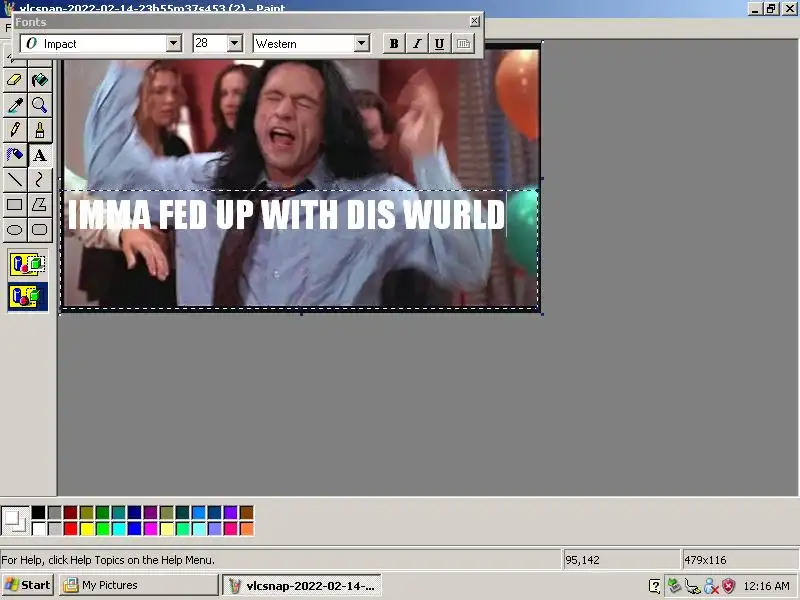Click the 12:16 AM taskbar clock
The height and width of the screenshot is (600, 800).
point(766,586)
